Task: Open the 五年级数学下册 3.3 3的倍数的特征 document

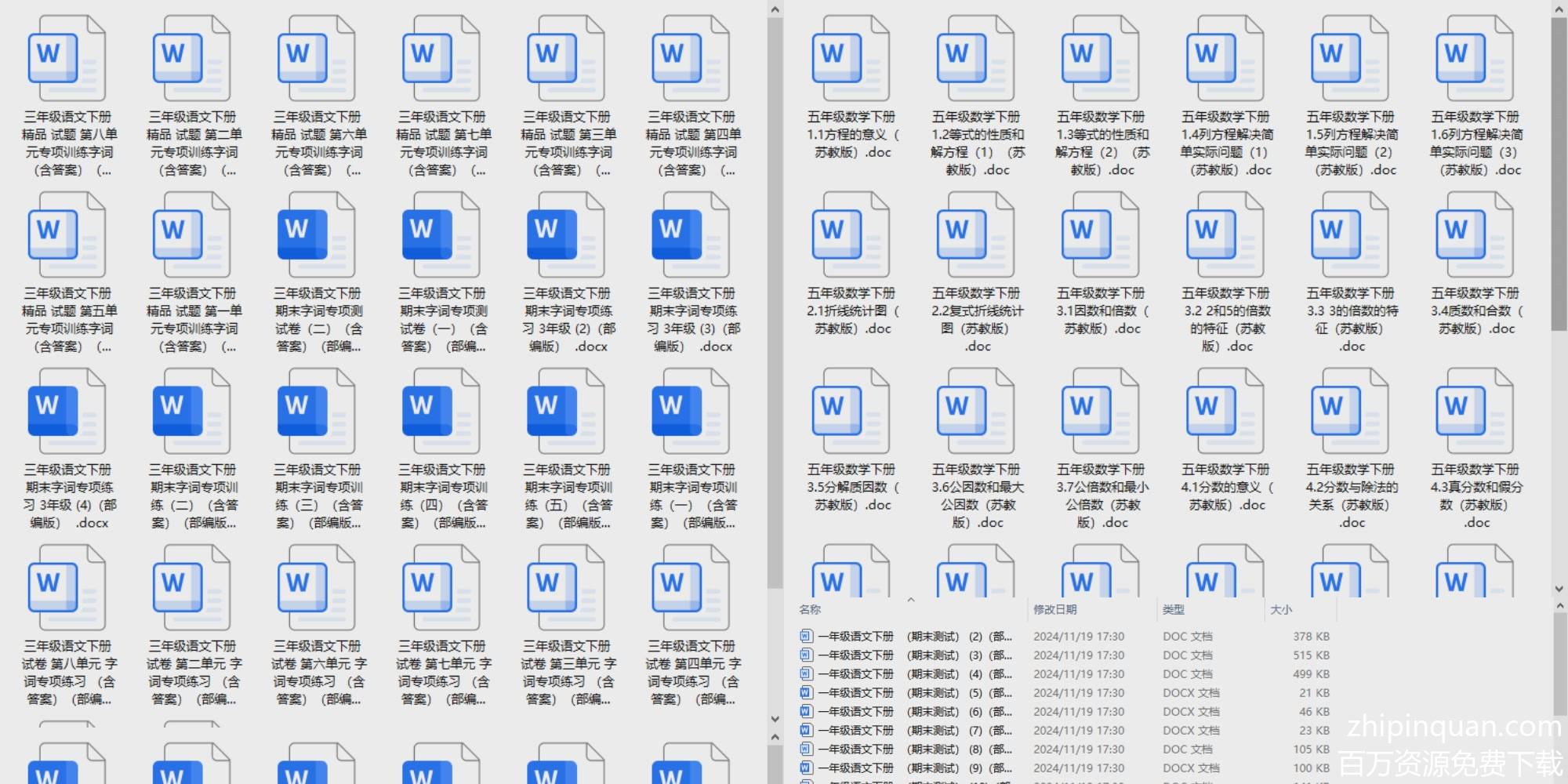Action: click(x=1350, y=237)
